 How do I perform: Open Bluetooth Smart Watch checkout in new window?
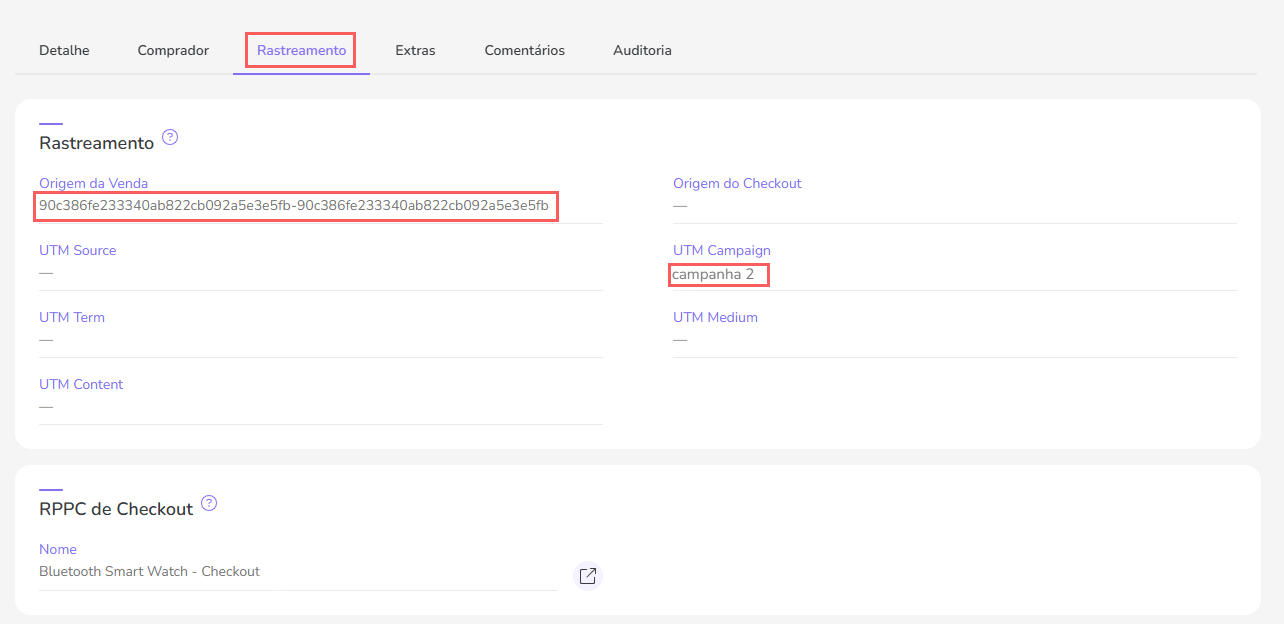(587, 576)
